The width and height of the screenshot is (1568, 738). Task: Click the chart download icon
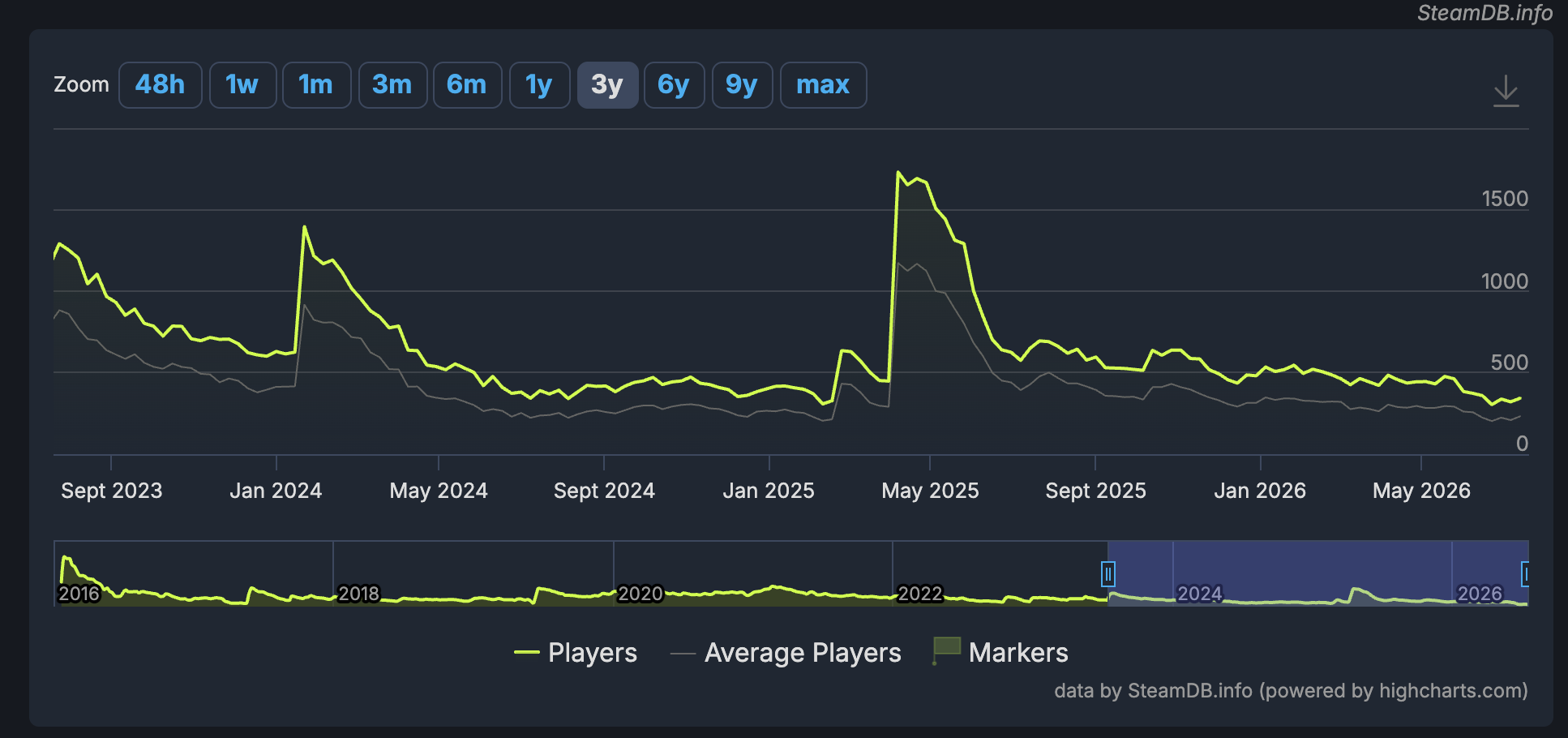pos(1506,91)
